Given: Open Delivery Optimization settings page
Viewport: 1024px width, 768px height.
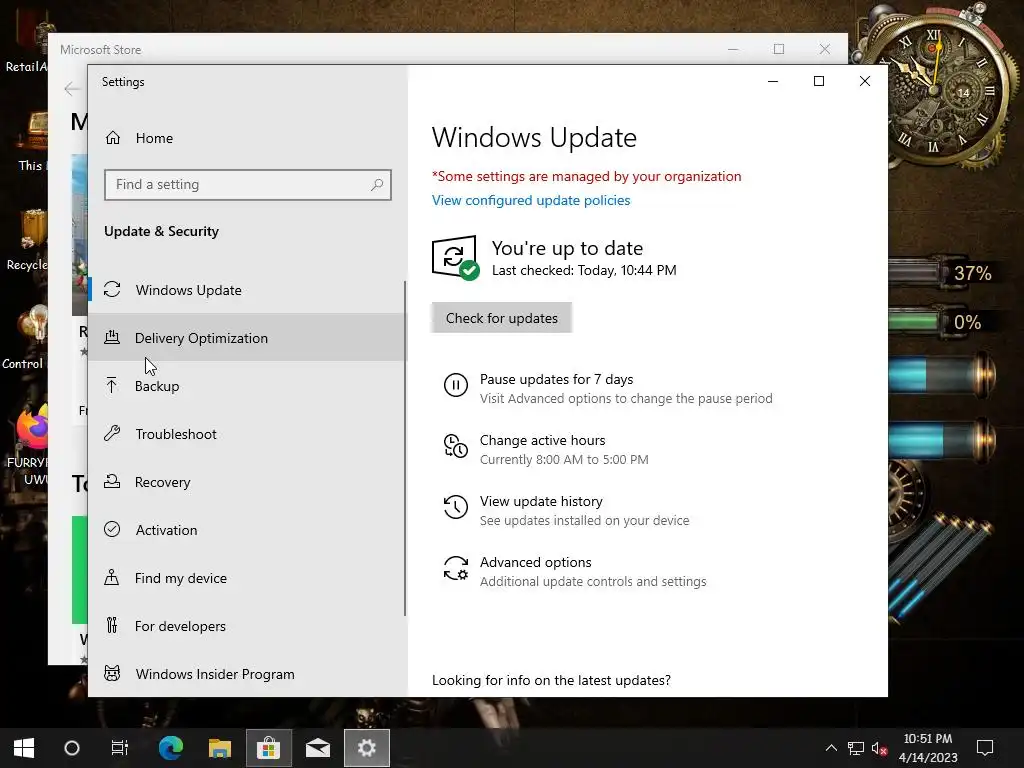Looking at the screenshot, I should click(x=247, y=338).
